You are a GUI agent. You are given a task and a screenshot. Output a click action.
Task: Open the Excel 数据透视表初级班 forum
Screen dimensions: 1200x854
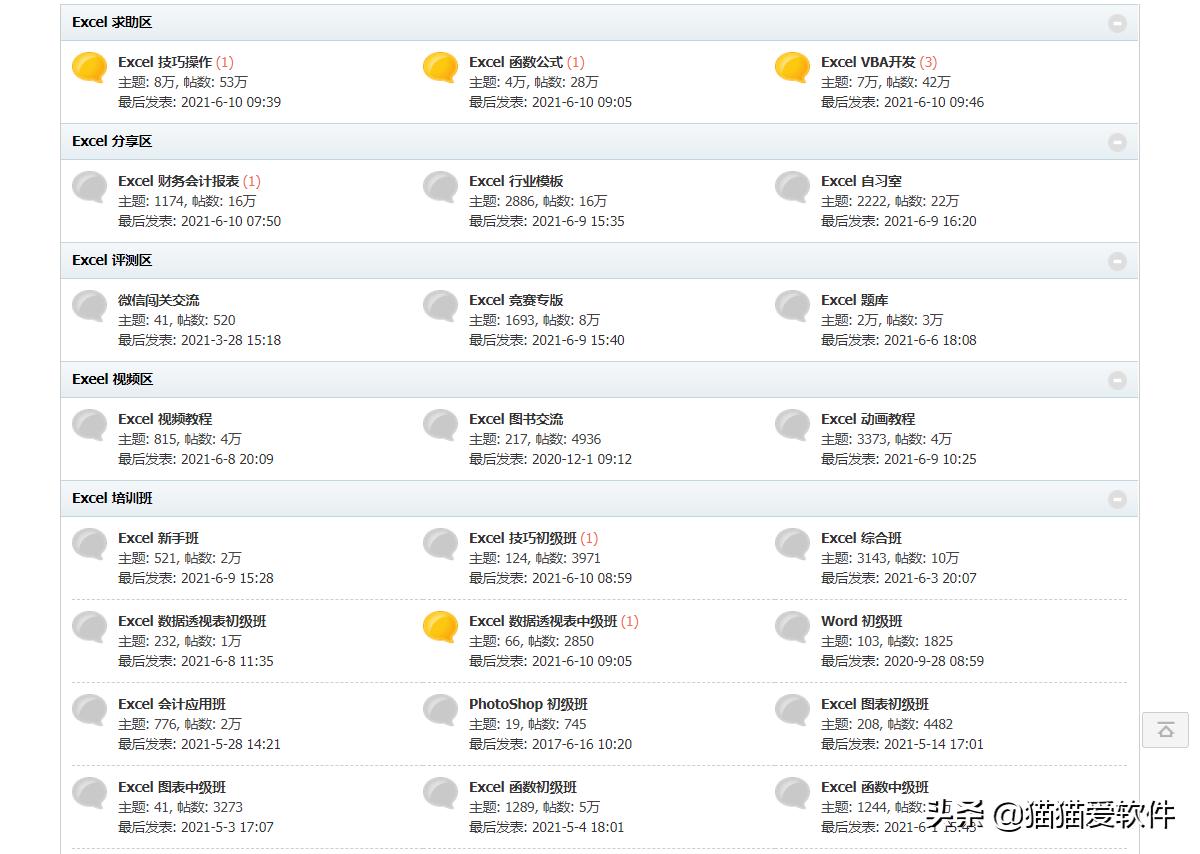click(192, 621)
